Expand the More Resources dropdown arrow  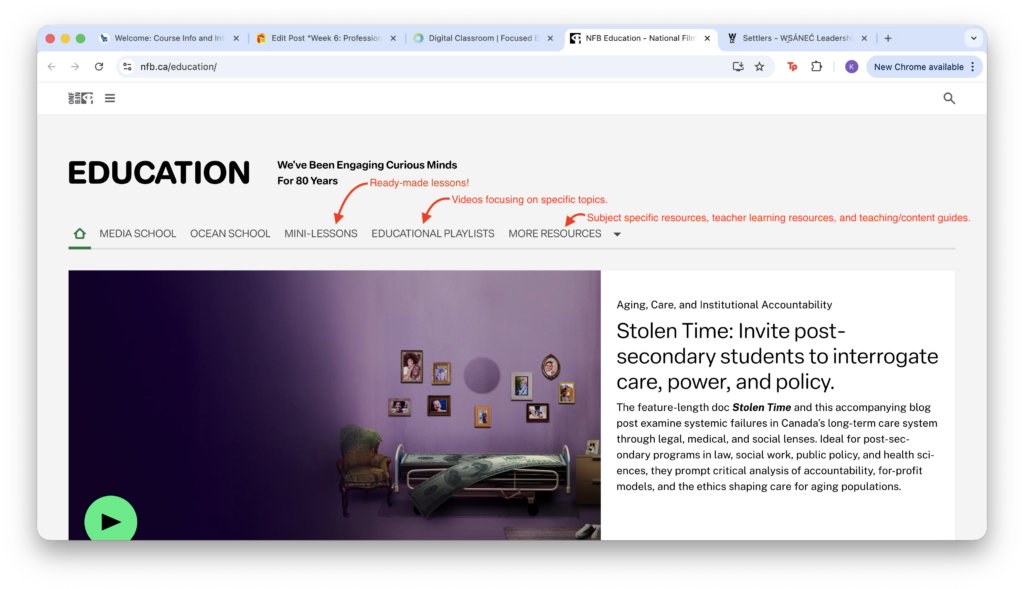coord(617,234)
